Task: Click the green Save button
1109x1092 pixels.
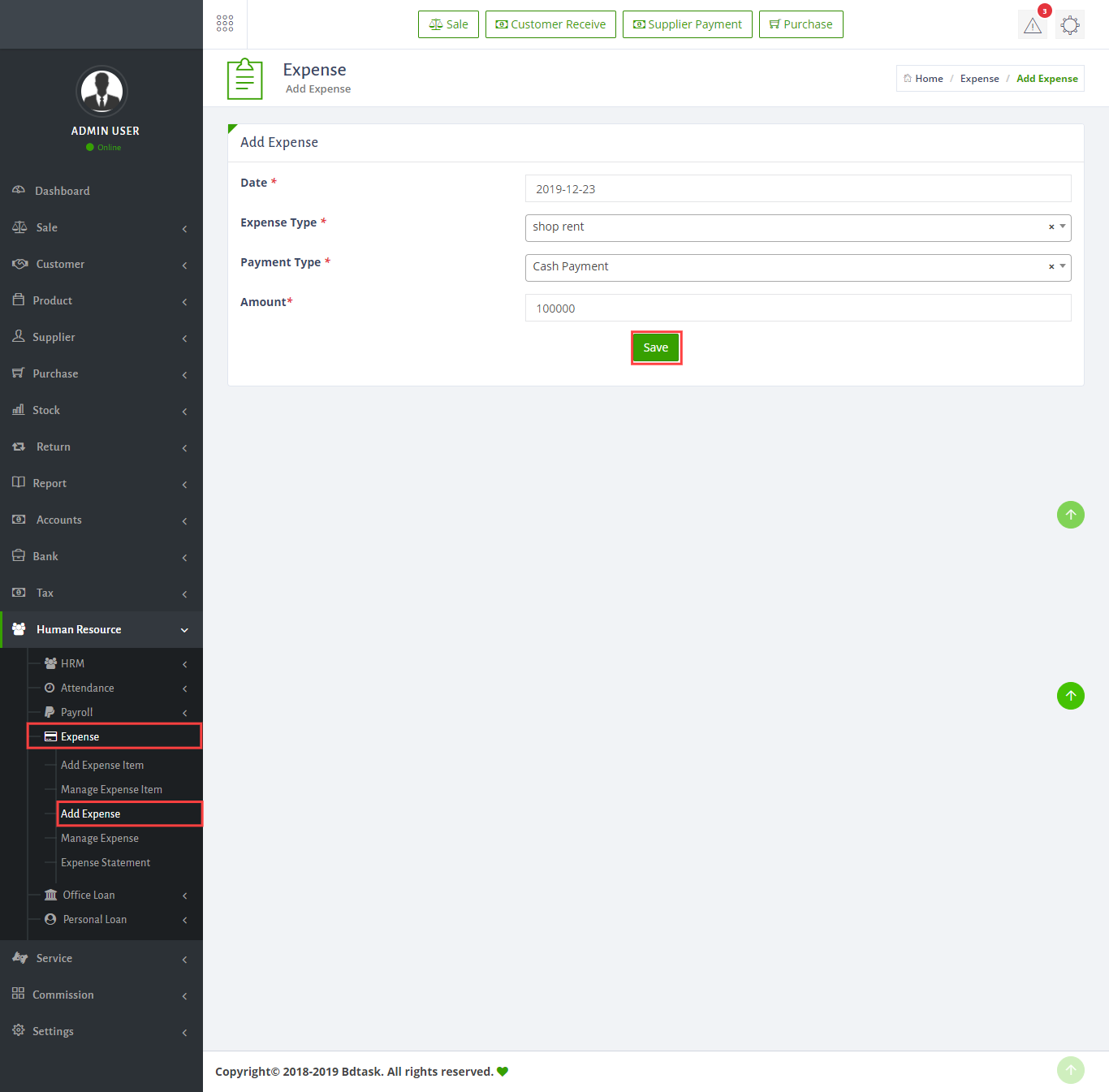Action: click(656, 347)
